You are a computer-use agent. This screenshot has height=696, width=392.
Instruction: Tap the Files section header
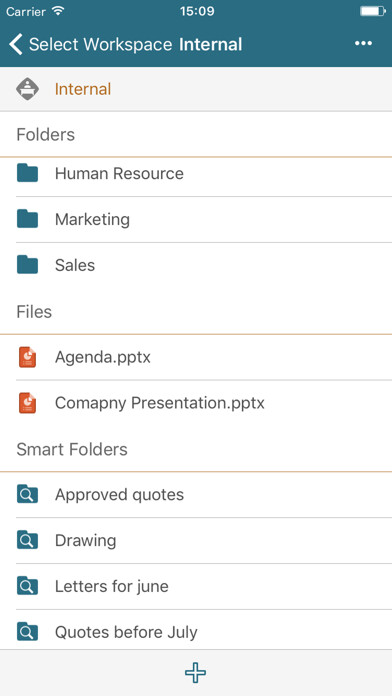click(x=34, y=312)
